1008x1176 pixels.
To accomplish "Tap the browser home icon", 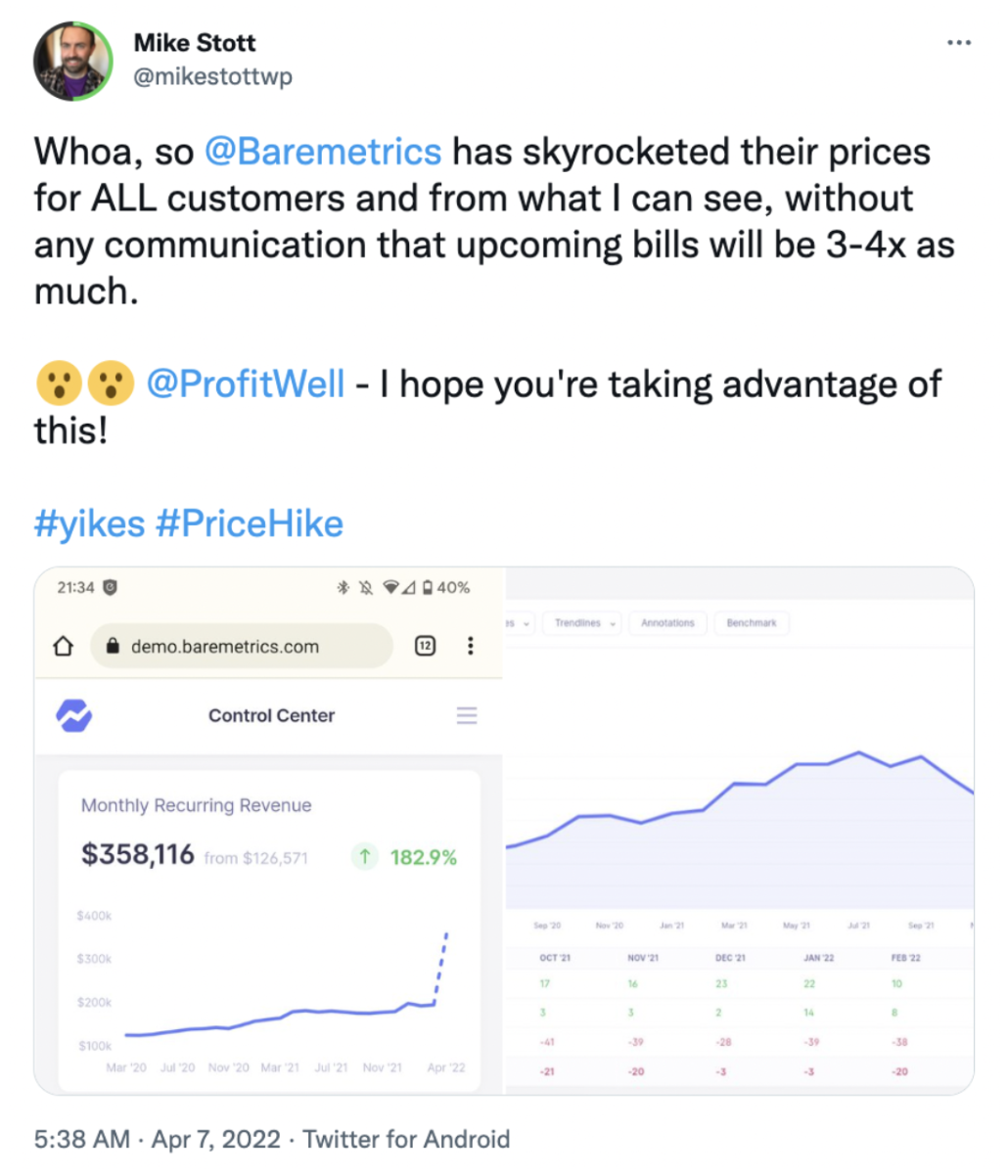I will click(64, 647).
